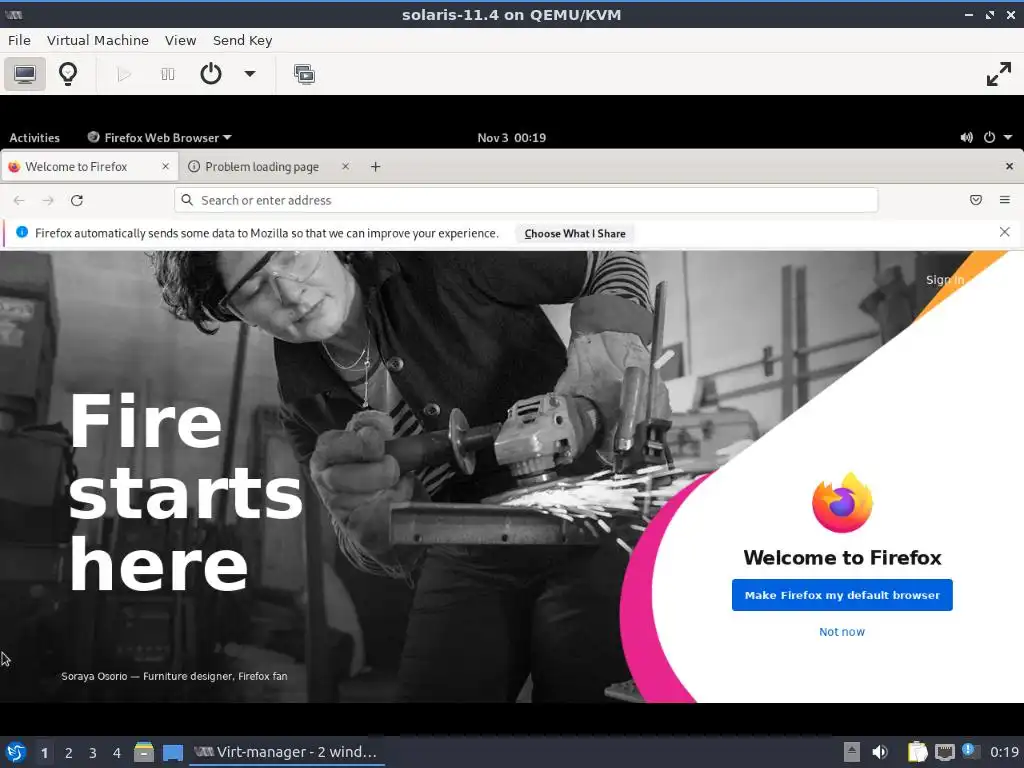Open the Firefox hamburger menu

tap(1004, 200)
